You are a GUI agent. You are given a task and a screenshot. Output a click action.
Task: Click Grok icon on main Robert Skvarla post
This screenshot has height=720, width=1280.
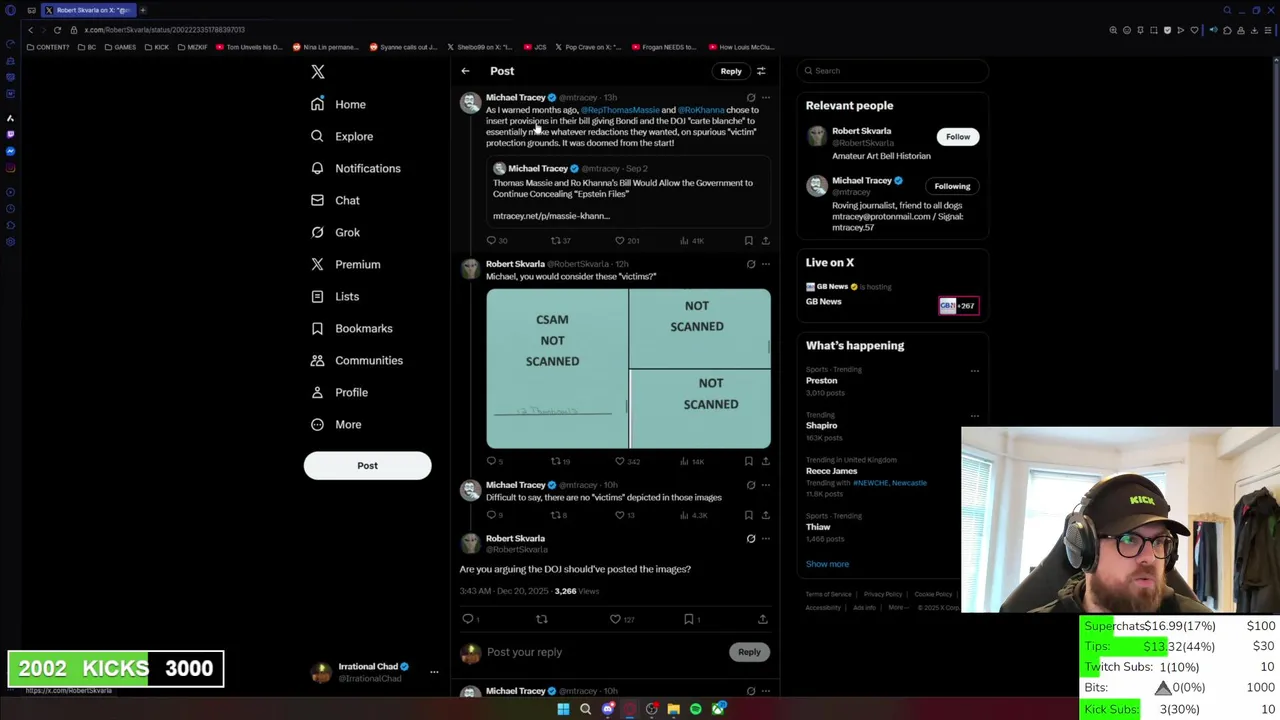click(x=751, y=539)
